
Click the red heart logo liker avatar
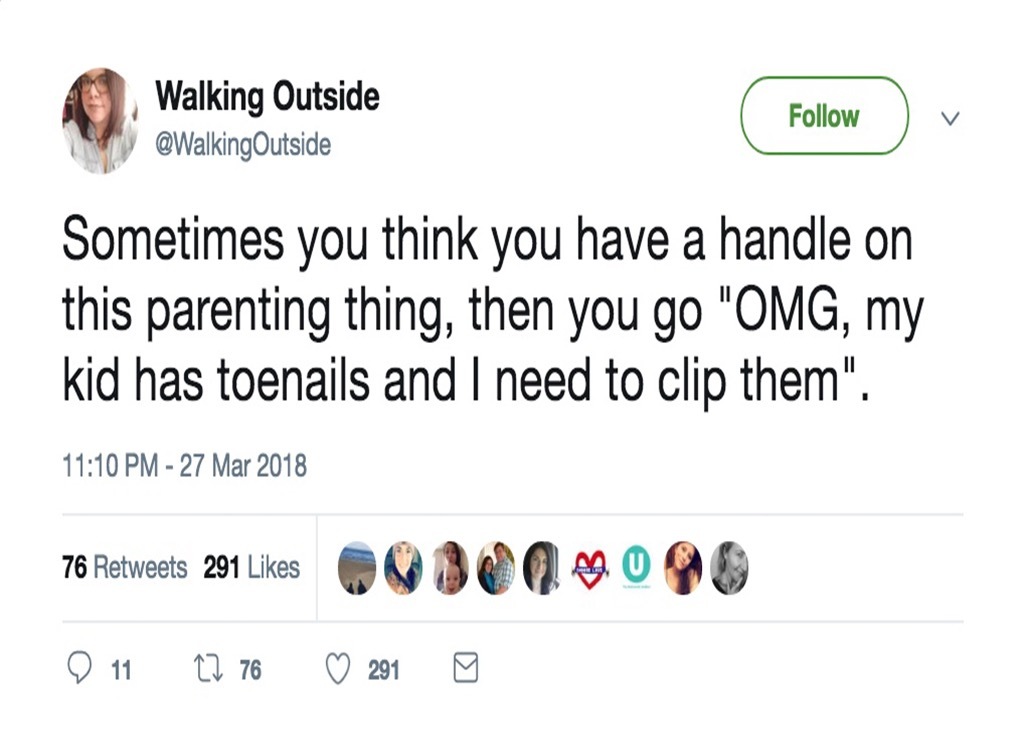click(590, 567)
